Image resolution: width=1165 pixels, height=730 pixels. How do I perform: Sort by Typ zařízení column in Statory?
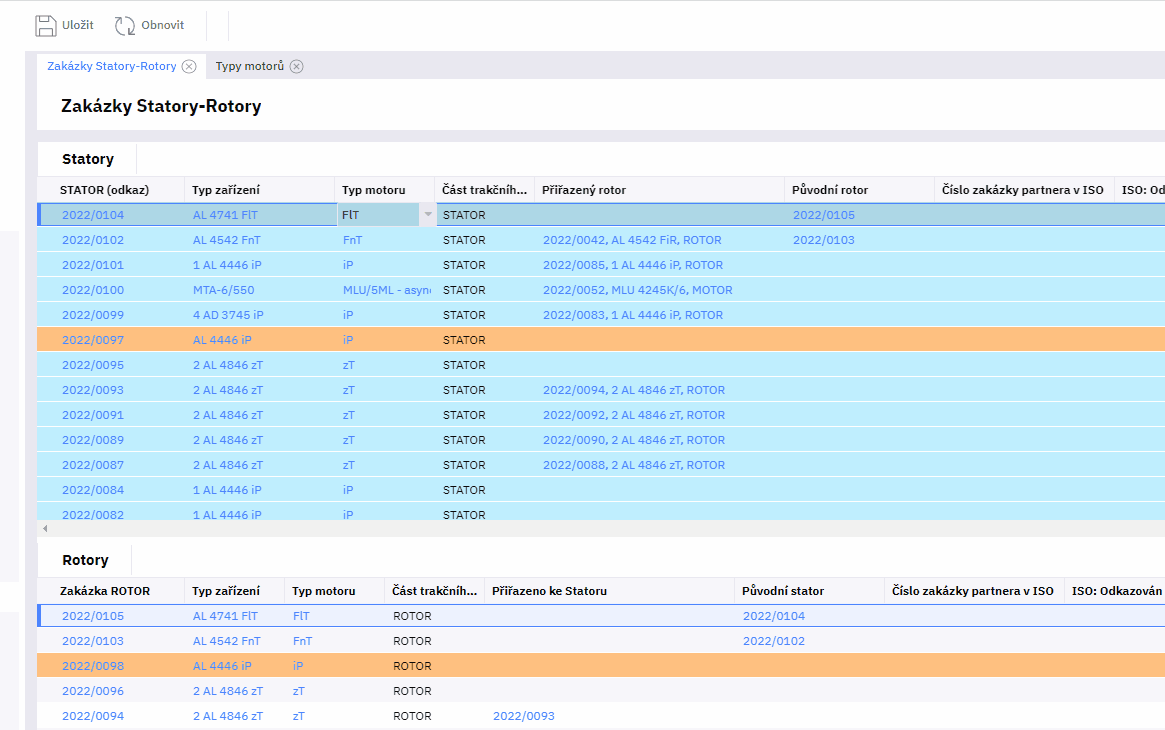(x=226, y=190)
